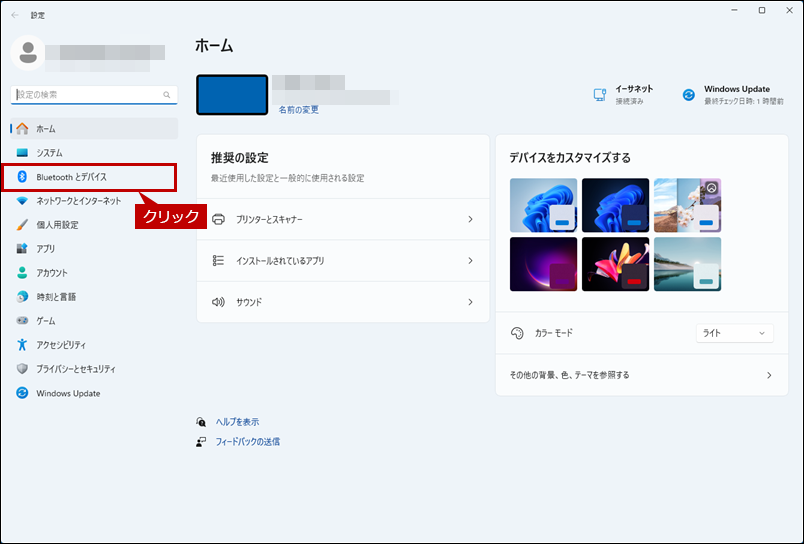Click the gamepad icon for ゲーム
The height and width of the screenshot is (544, 804).
coord(22,320)
